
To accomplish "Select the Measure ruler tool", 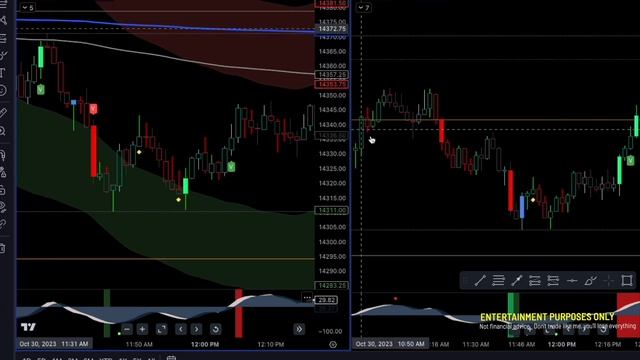I will [x=3, y=113].
